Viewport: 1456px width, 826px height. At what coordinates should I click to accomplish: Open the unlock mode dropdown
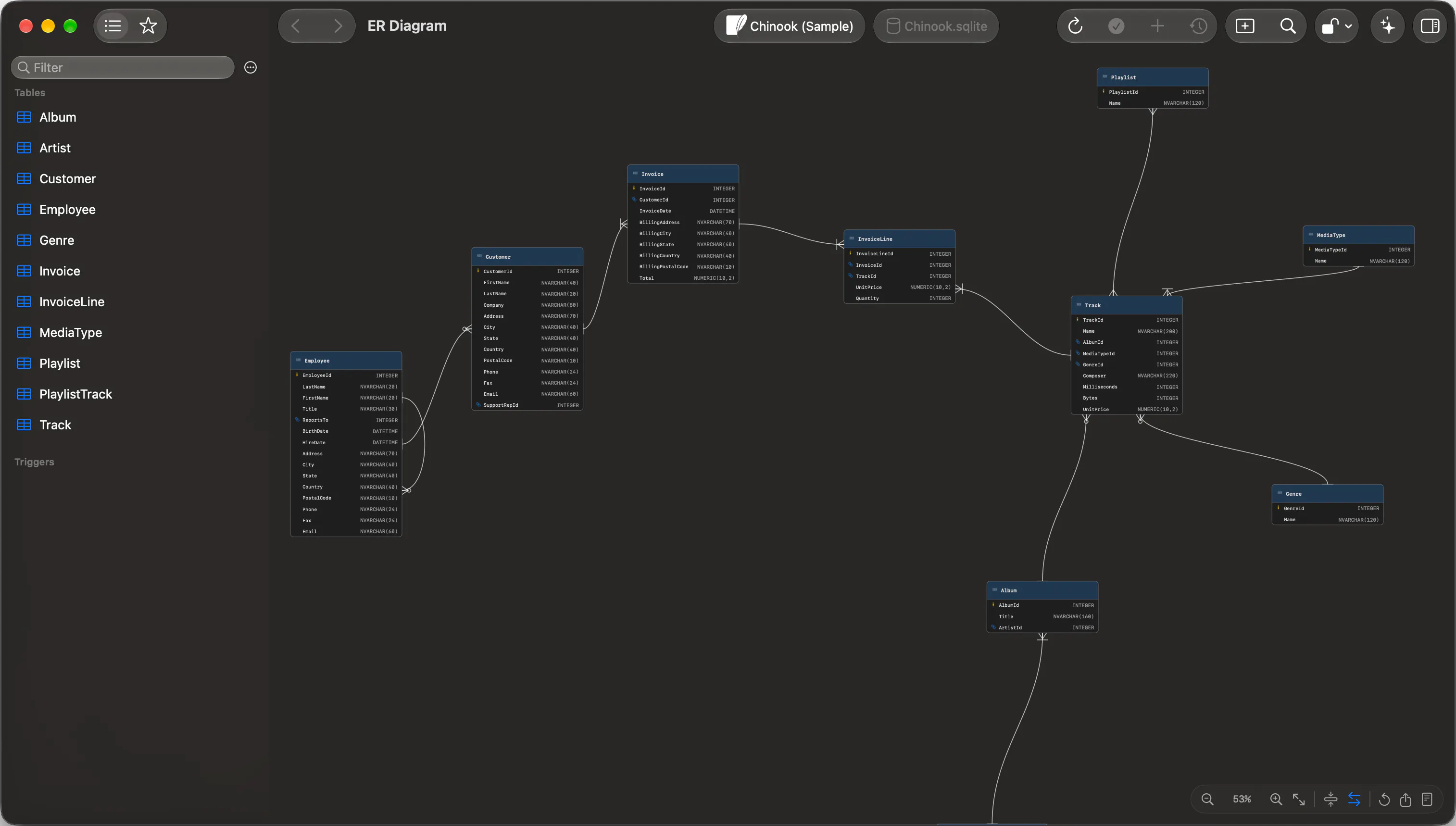[1337, 26]
